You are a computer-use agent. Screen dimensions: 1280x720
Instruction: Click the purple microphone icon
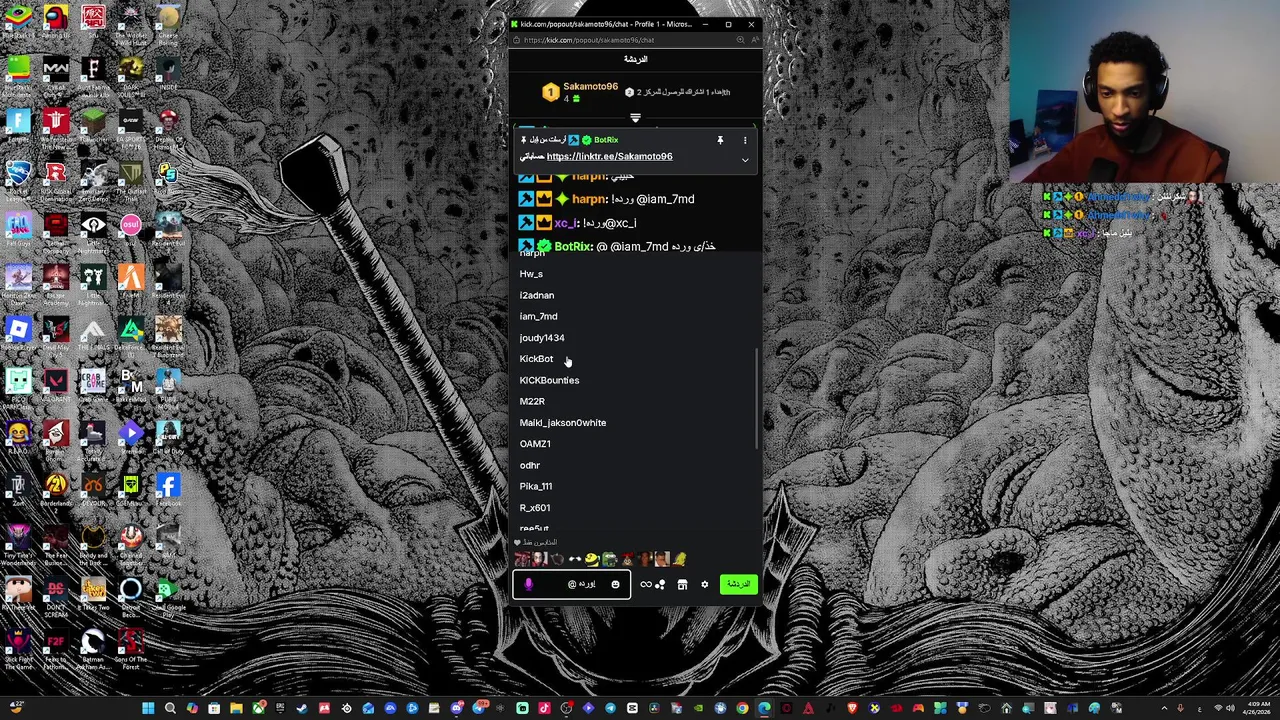coord(529,585)
